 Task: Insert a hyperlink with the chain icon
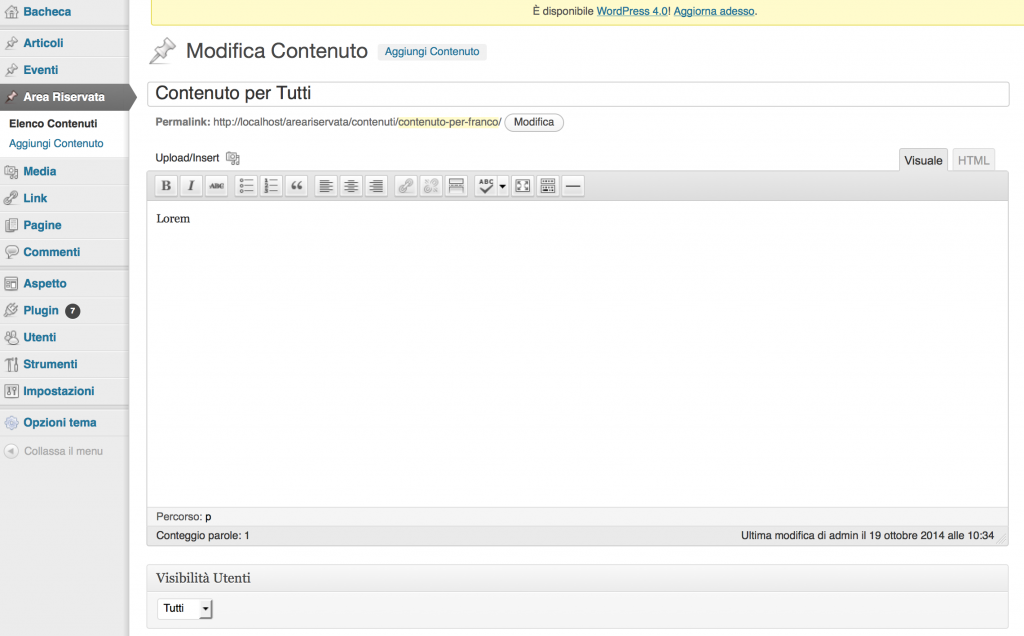coord(406,186)
